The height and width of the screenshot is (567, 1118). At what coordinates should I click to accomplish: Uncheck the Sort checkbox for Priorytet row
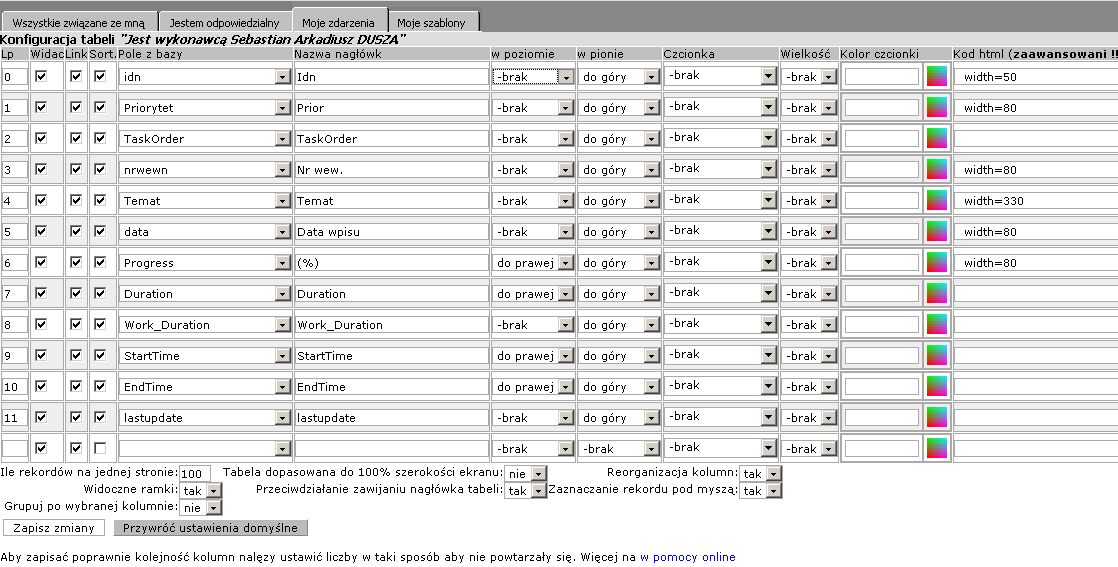click(x=100, y=107)
